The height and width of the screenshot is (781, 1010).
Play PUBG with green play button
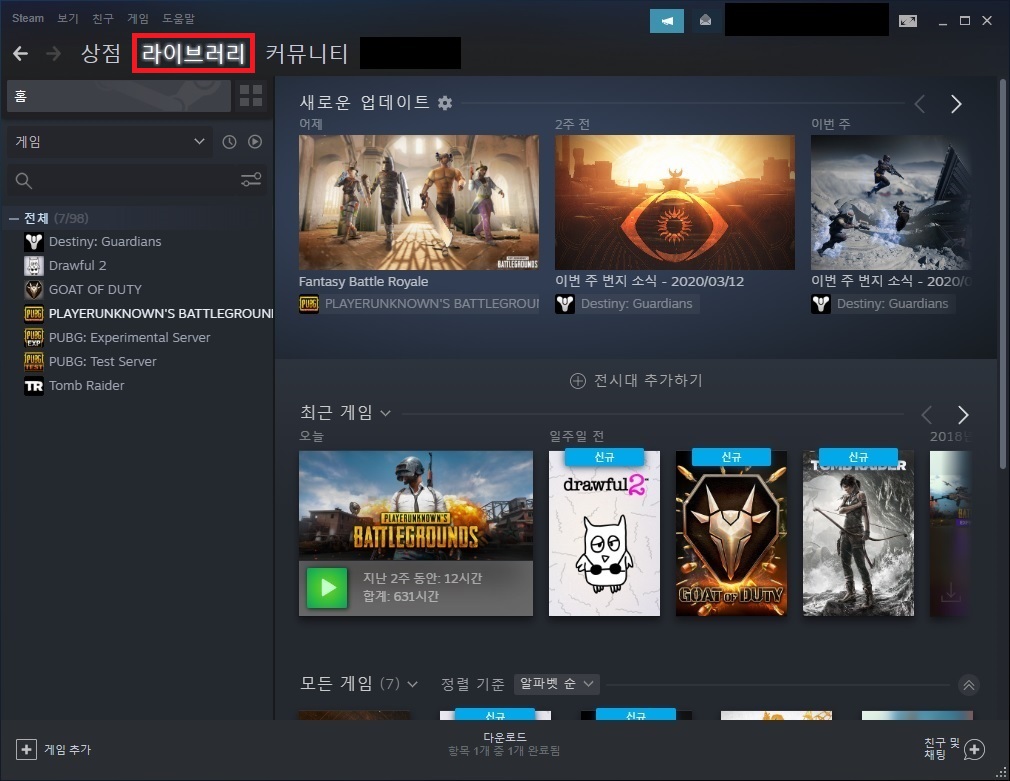pos(327,588)
